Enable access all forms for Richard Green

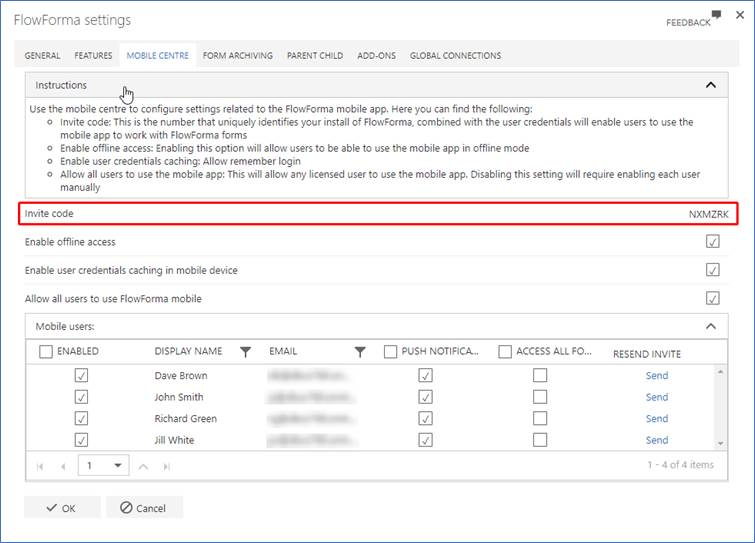(540, 418)
